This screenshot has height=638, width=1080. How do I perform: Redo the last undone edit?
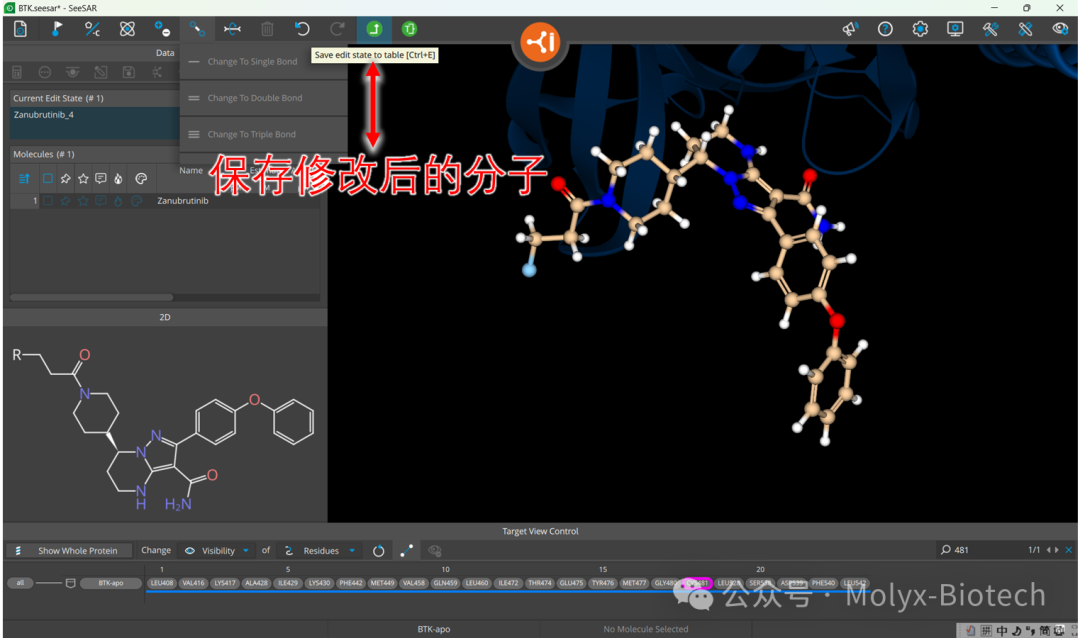tap(338, 29)
